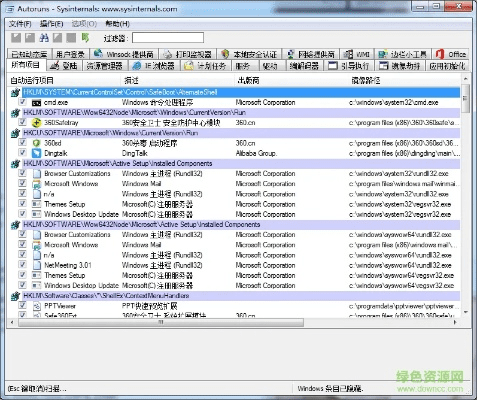Sort by 映像路径 column header
The height and width of the screenshot is (400, 477).
[x=404, y=80]
